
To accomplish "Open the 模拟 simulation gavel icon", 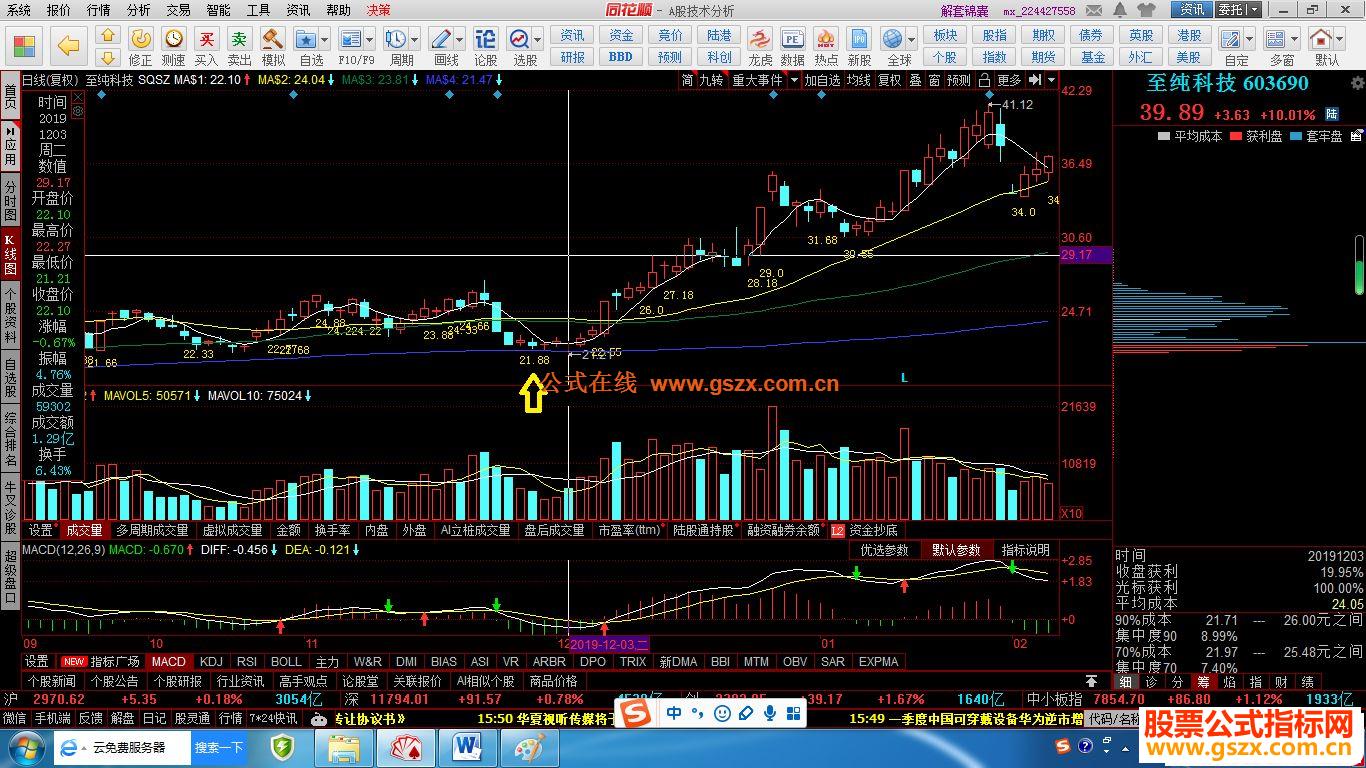I will [273, 39].
